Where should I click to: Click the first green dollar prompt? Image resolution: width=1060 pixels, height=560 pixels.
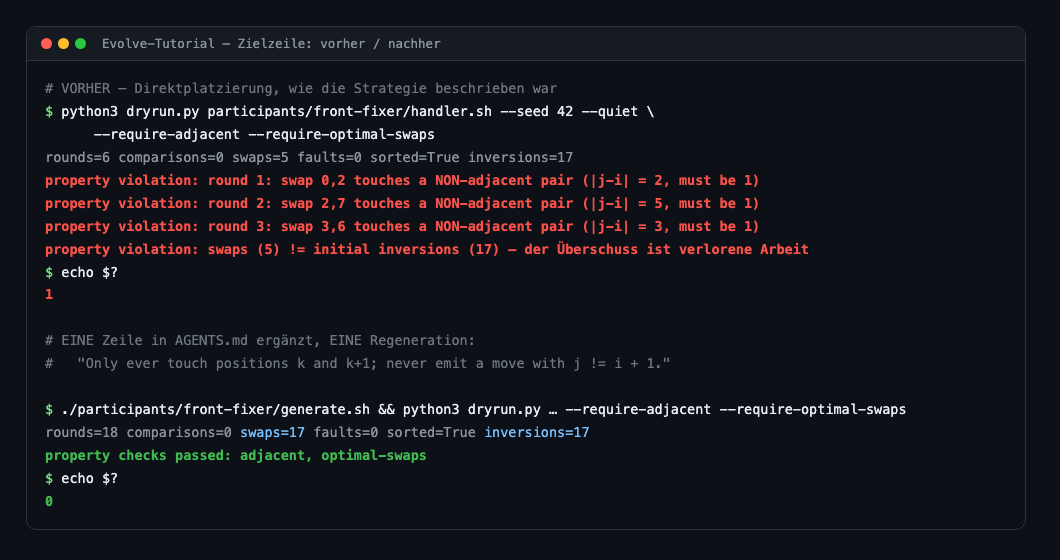(x=49, y=112)
